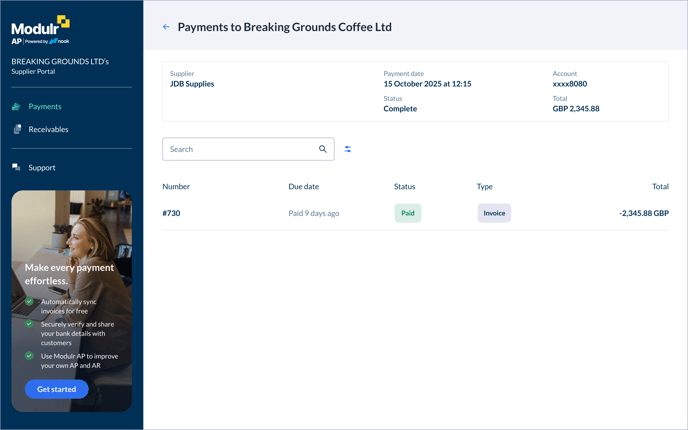Focus the Search input field
Image resolution: width=688 pixels, height=430 pixels.
point(248,149)
